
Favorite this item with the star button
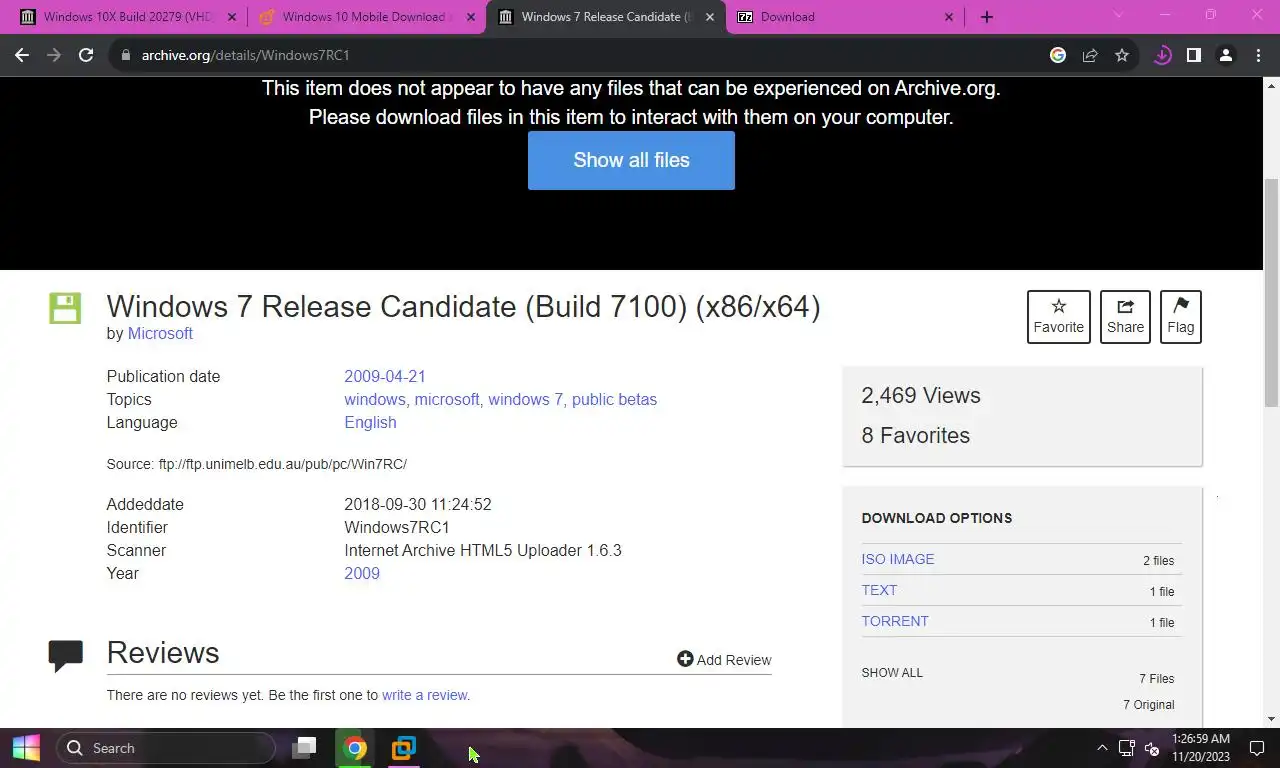pyautogui.click(x=1058, y=316)
